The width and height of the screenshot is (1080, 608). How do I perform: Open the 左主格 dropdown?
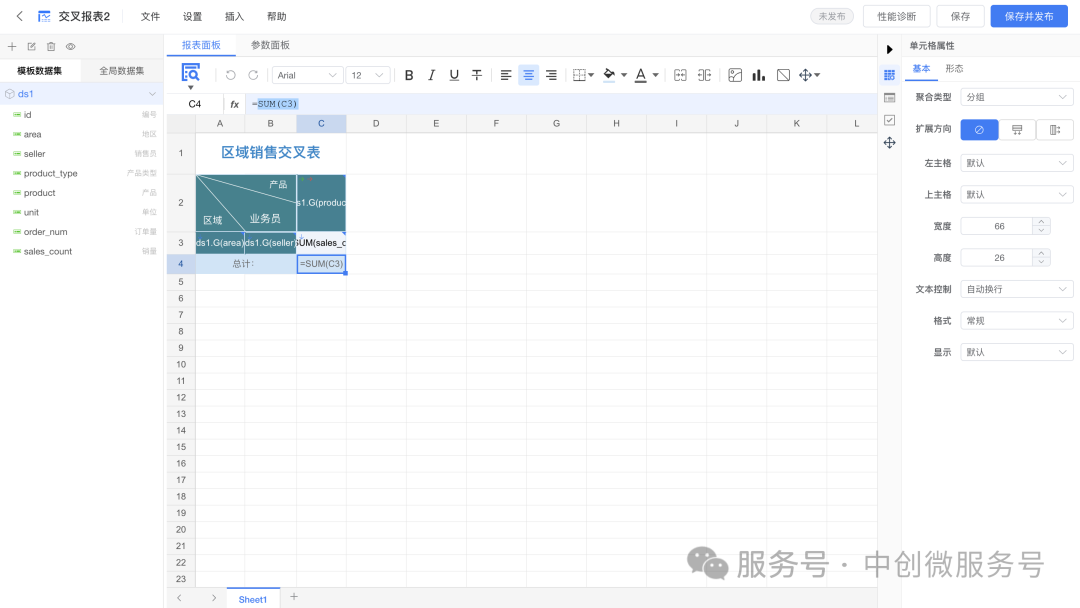pyautogui.click(x=1017, y=163)
